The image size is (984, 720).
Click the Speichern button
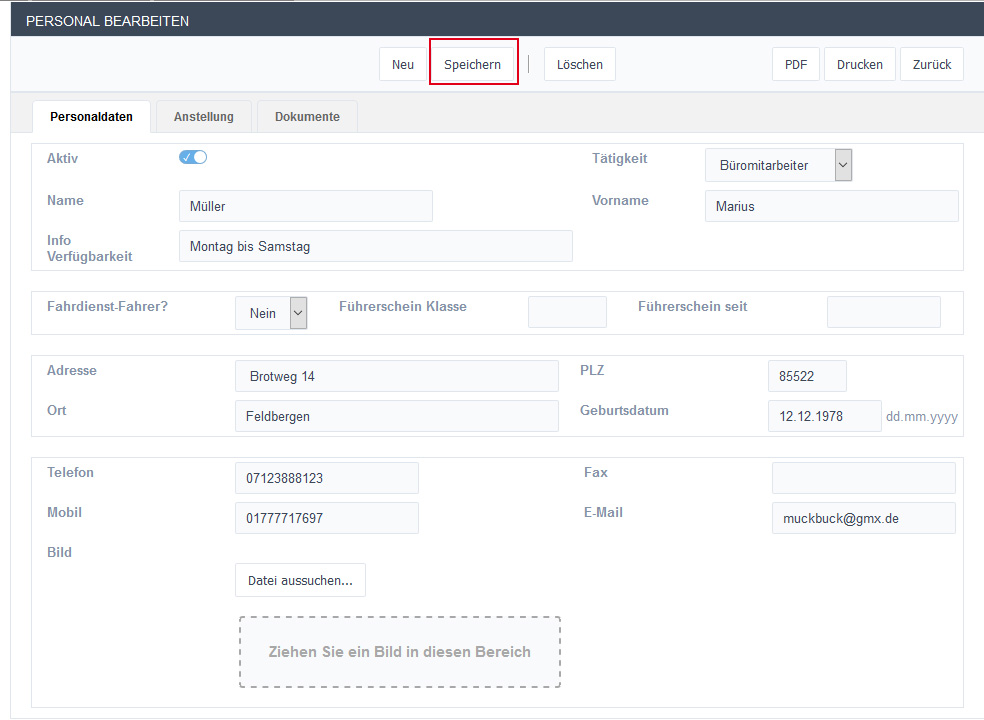(473, 65)
